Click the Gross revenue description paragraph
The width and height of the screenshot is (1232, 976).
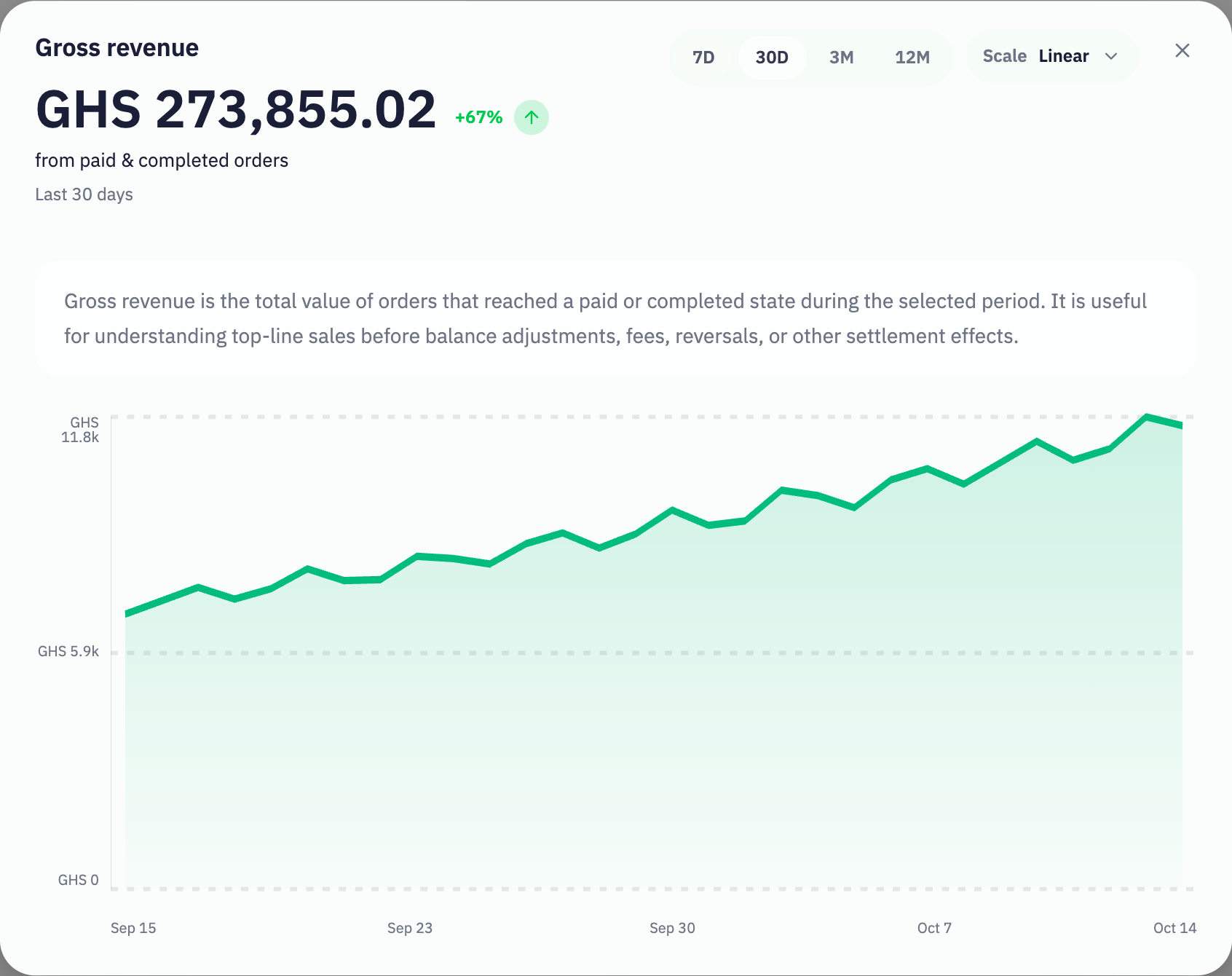605,318
